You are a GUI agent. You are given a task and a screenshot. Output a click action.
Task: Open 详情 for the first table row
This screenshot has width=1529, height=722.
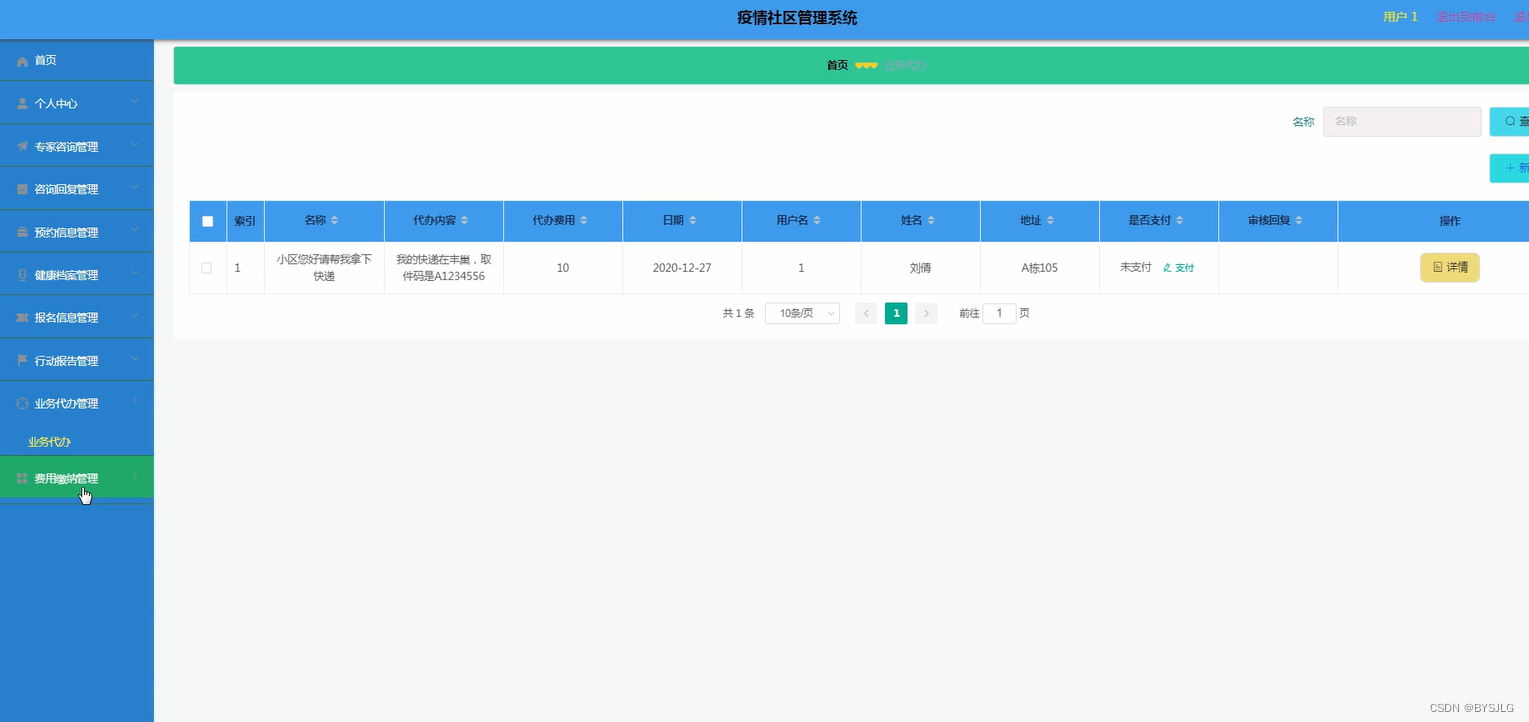1449,268
